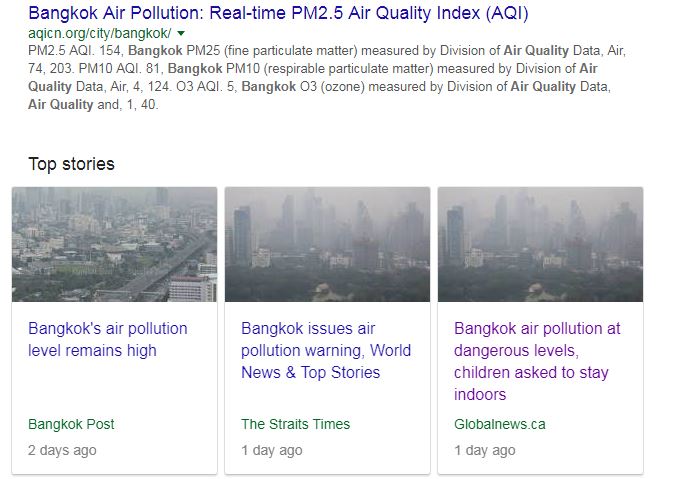Click "1 day ago" under Globalnews.ca
Screen dimensions: 674x479
[x=485, y=450]
